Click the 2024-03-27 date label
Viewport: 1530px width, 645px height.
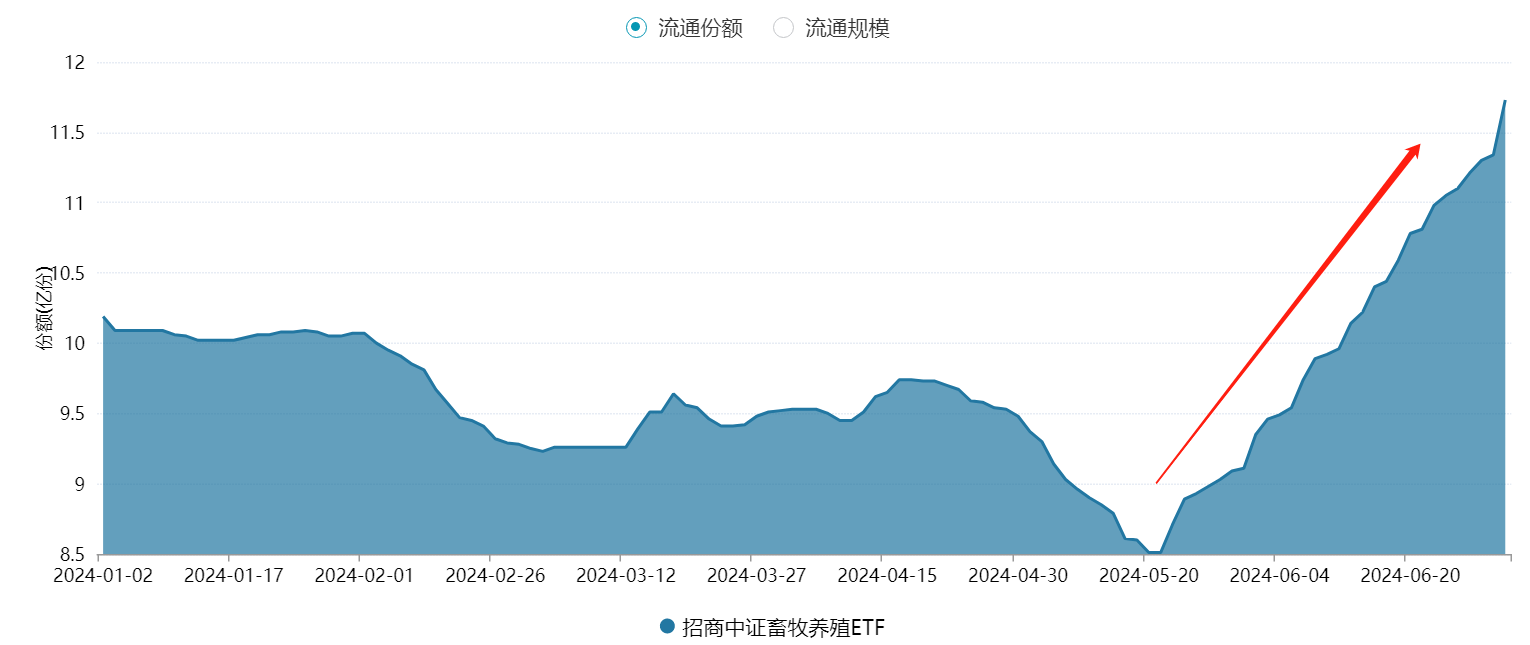[x=750, y=575]
